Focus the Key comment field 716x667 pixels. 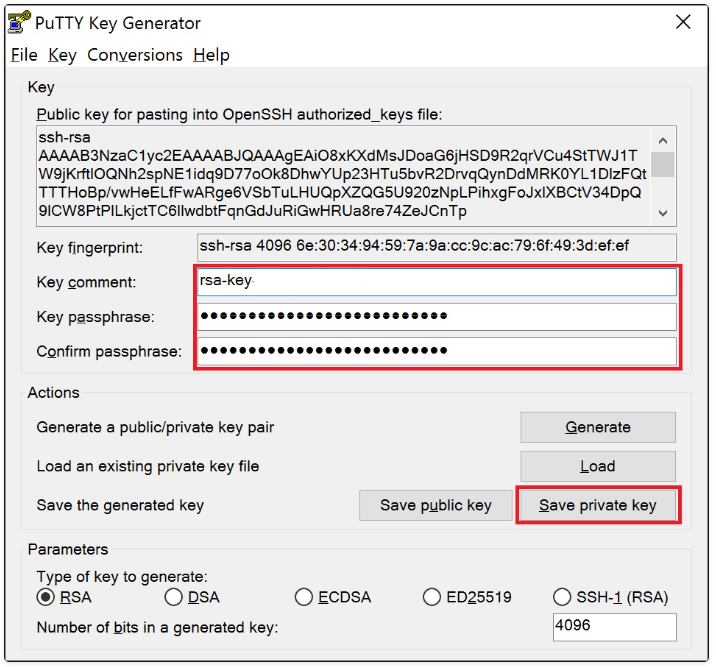437,282
